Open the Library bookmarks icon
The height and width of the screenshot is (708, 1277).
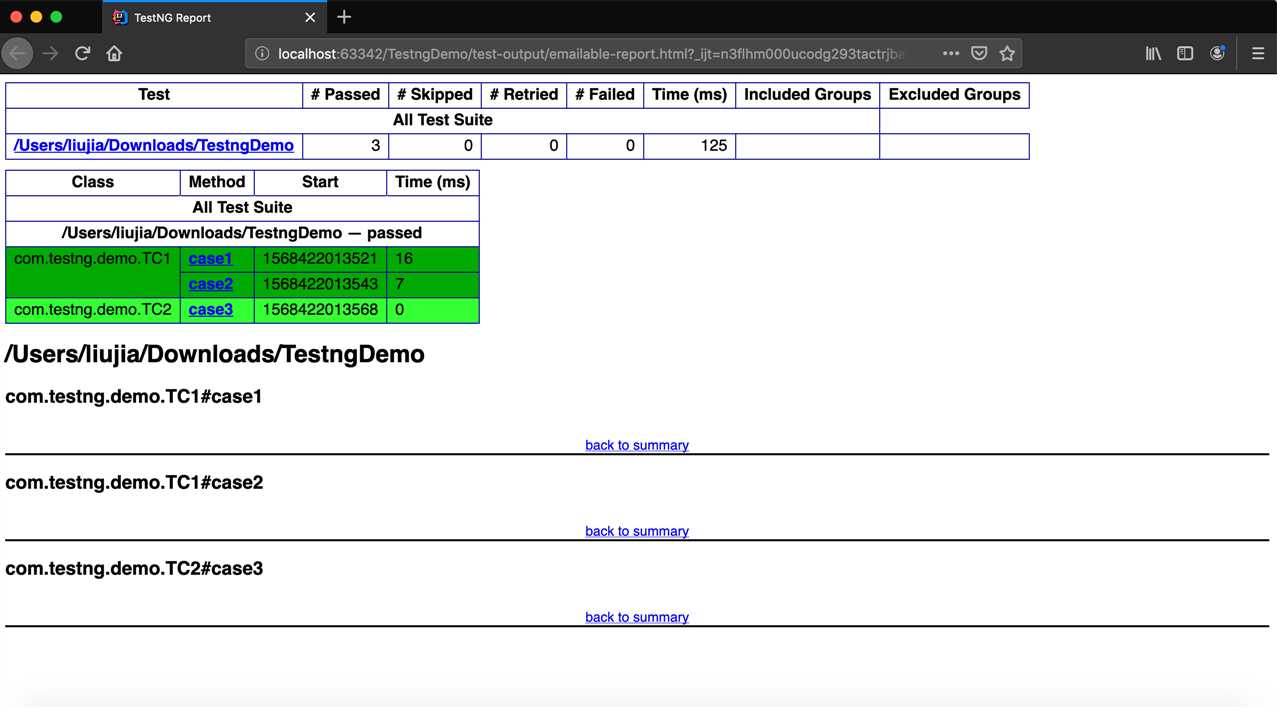[x=1154, y=53]
